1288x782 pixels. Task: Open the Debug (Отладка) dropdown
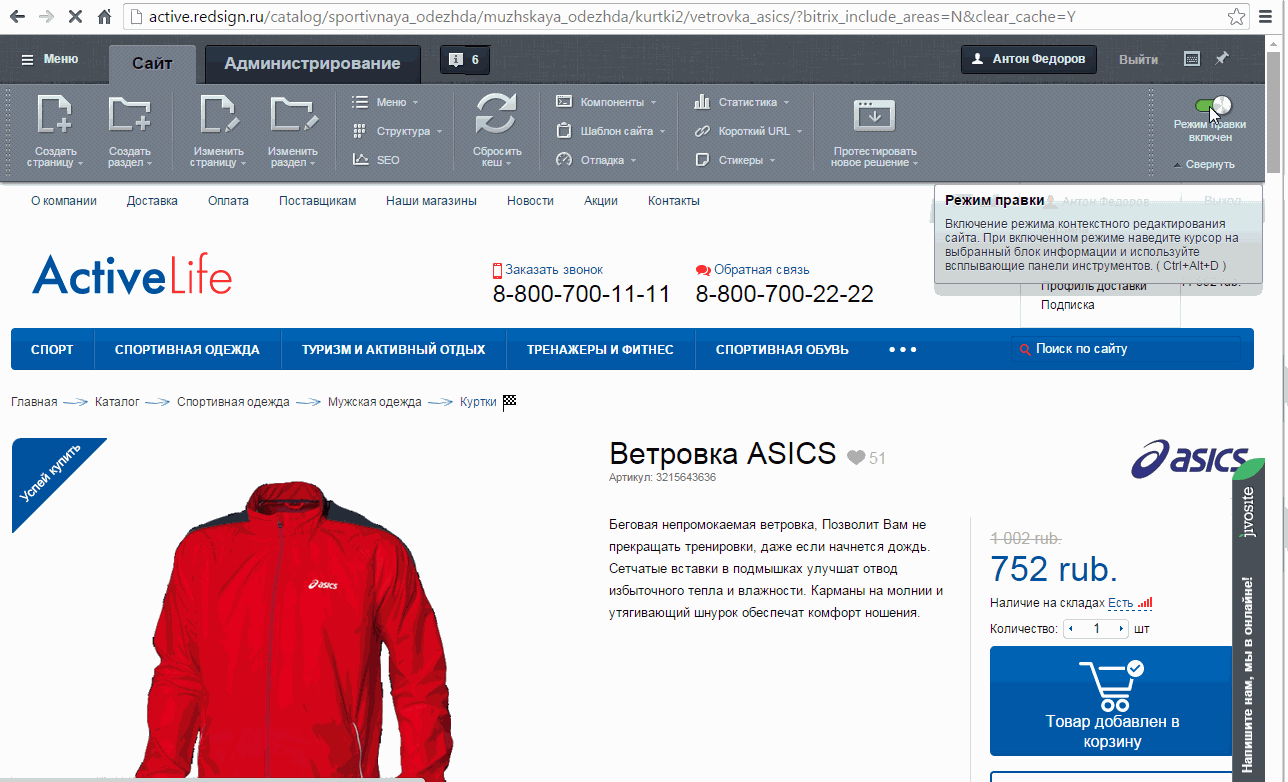coord(596,160)
